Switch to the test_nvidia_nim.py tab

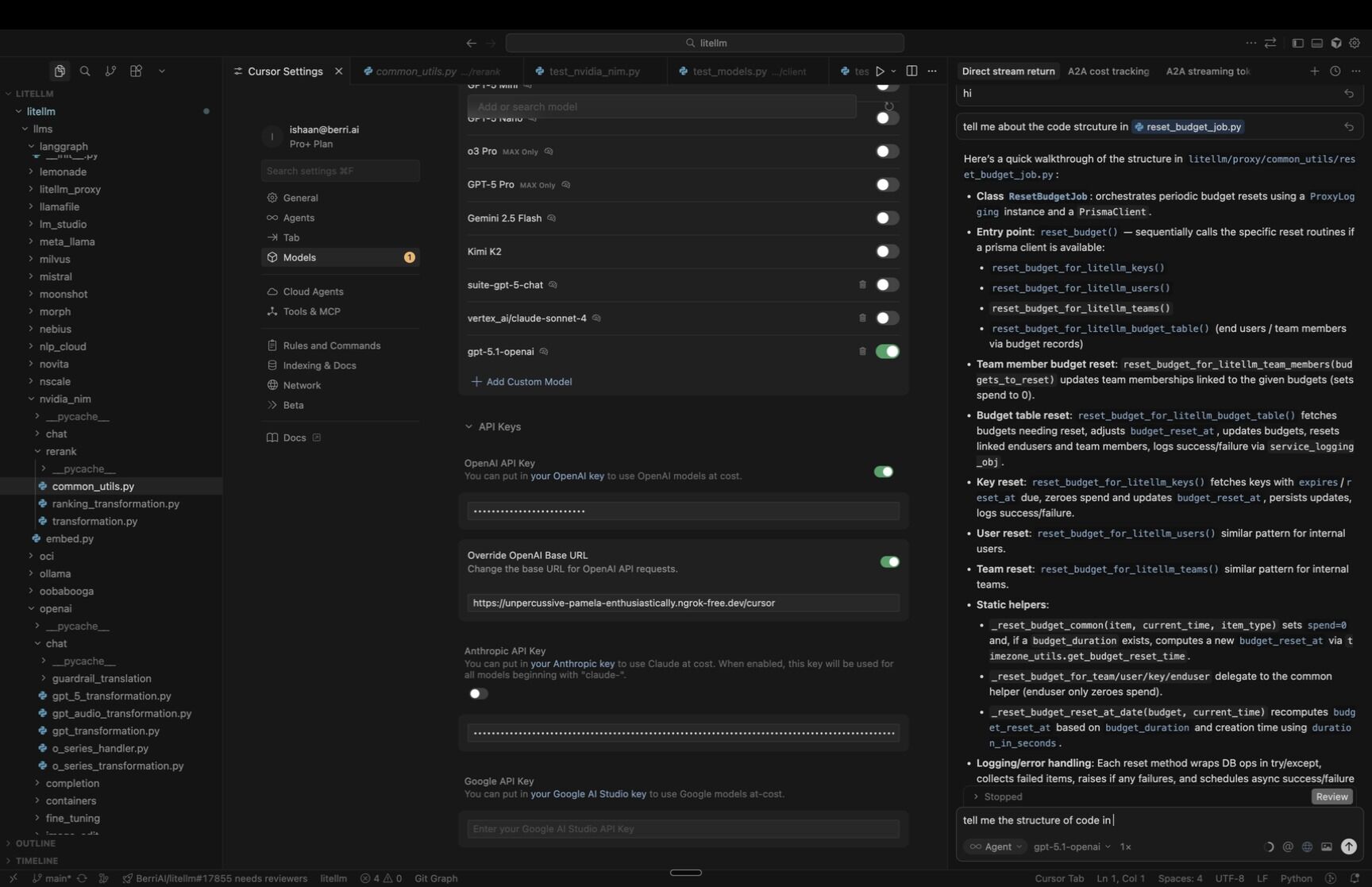pyautogui.click(x=594, y=71)
